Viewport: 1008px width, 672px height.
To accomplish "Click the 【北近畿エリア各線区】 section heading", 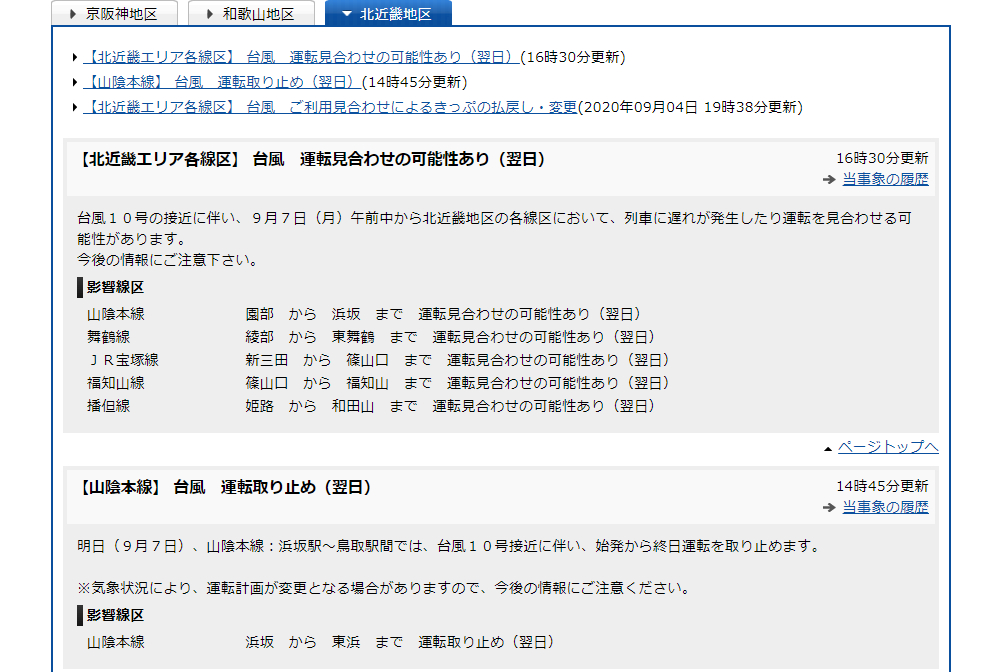I will coord(312,159).
